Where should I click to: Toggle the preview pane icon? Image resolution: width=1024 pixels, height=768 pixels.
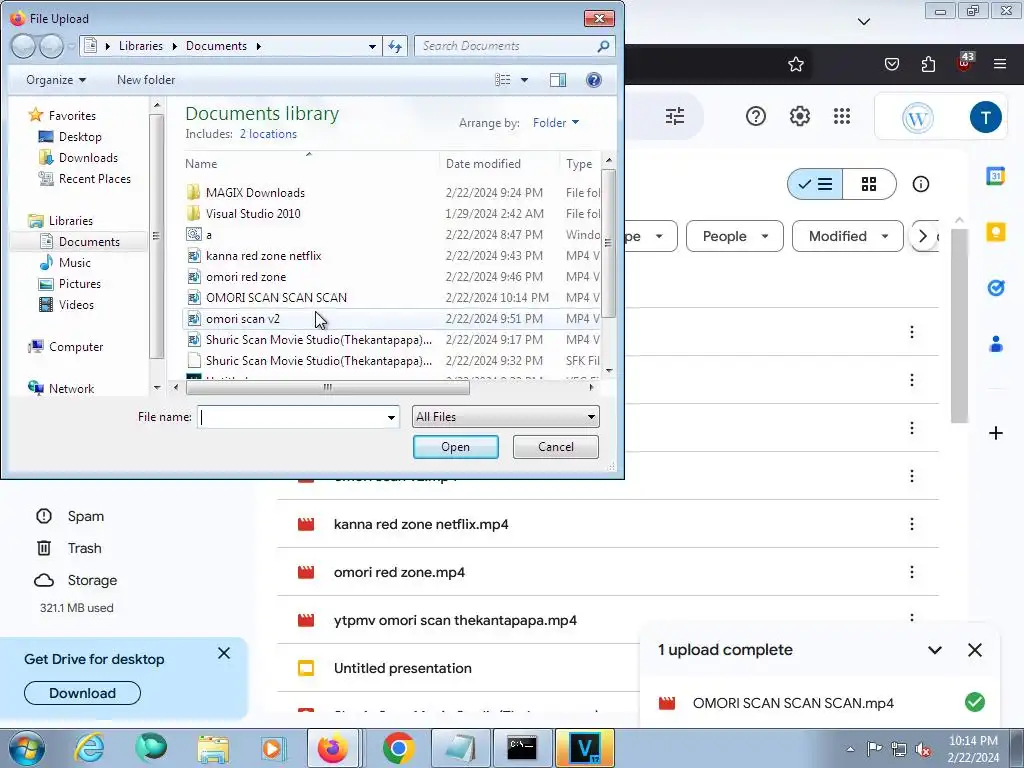tap(558, 80)
